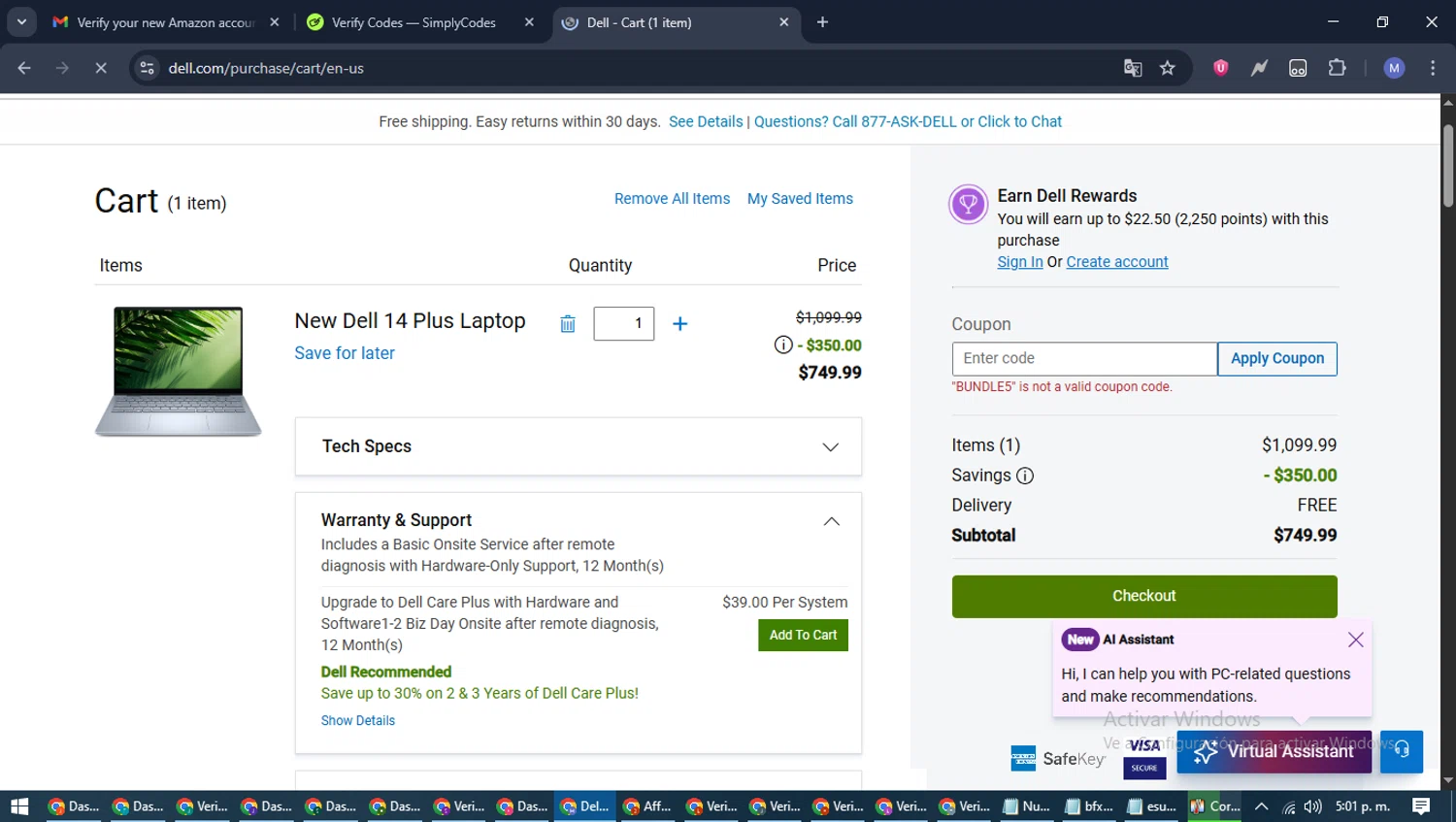Open discount info icon beside -$350.00
This screenshot has height=822, width=1456.
pos(783,345)
